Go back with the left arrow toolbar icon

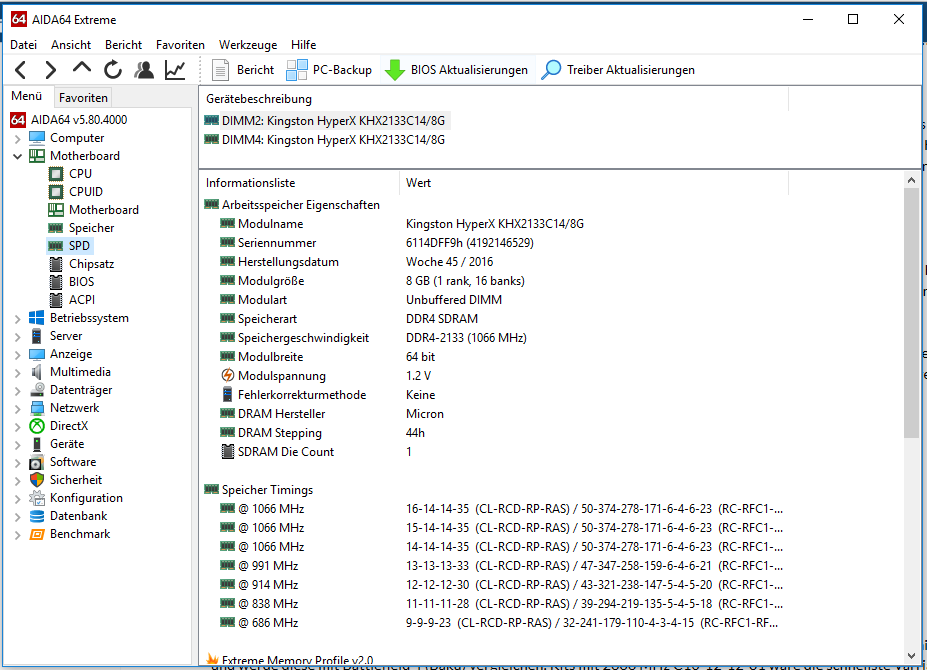21,70
